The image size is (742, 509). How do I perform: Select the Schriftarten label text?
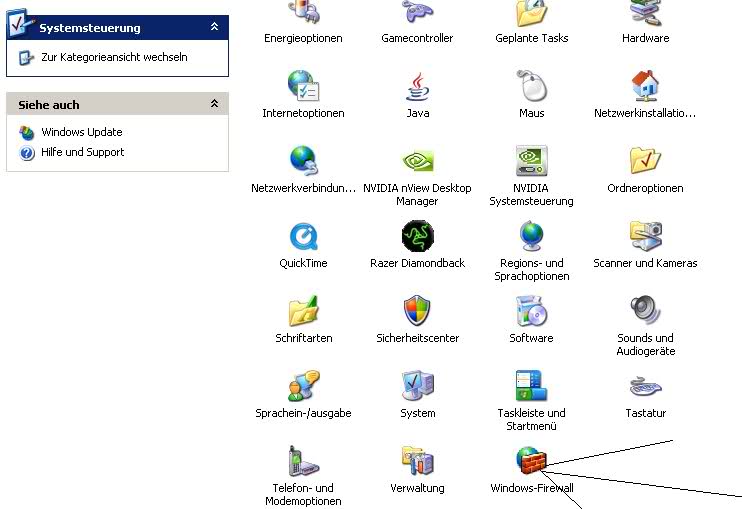304,338
